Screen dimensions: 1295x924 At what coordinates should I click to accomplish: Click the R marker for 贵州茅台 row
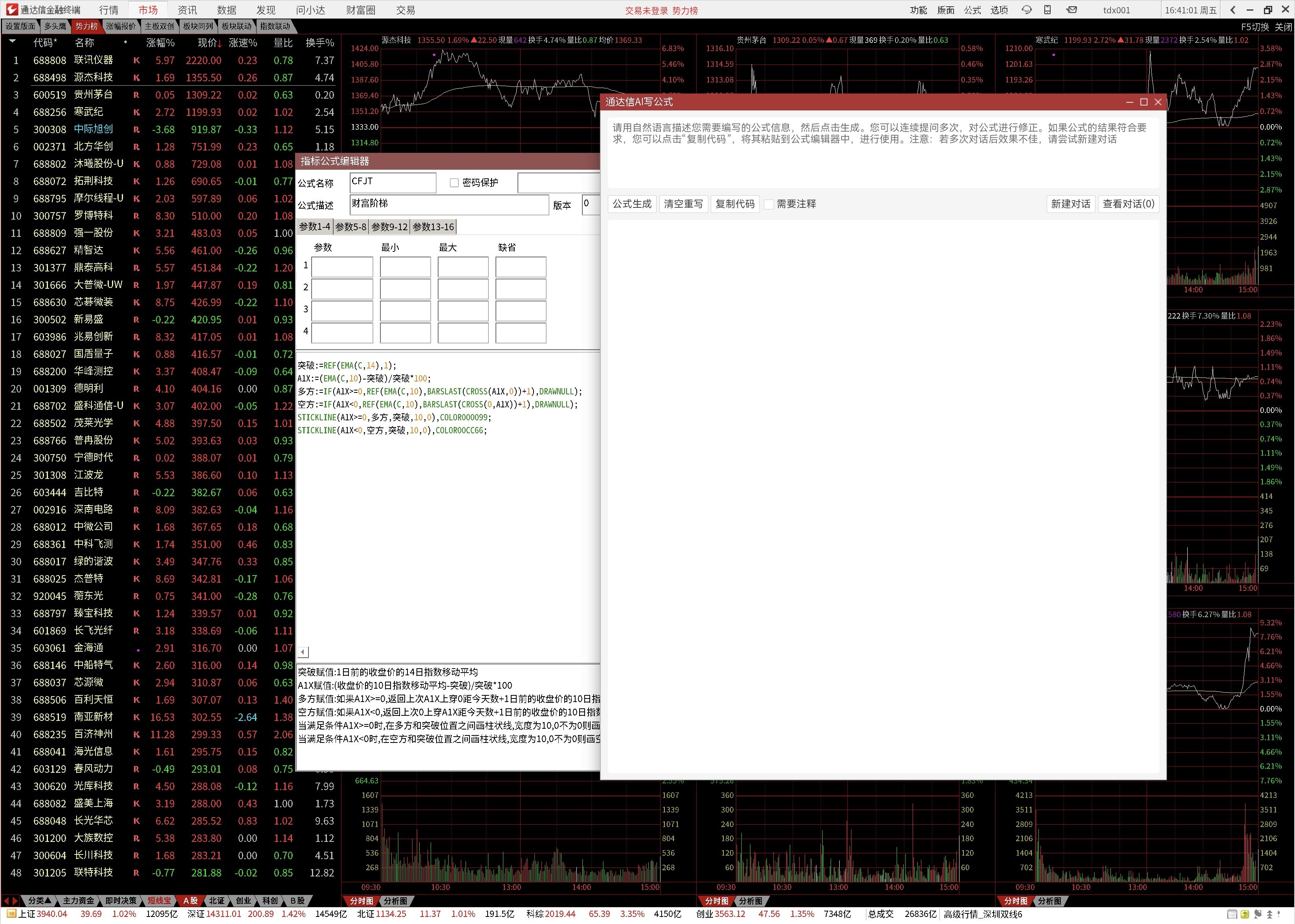137,95
